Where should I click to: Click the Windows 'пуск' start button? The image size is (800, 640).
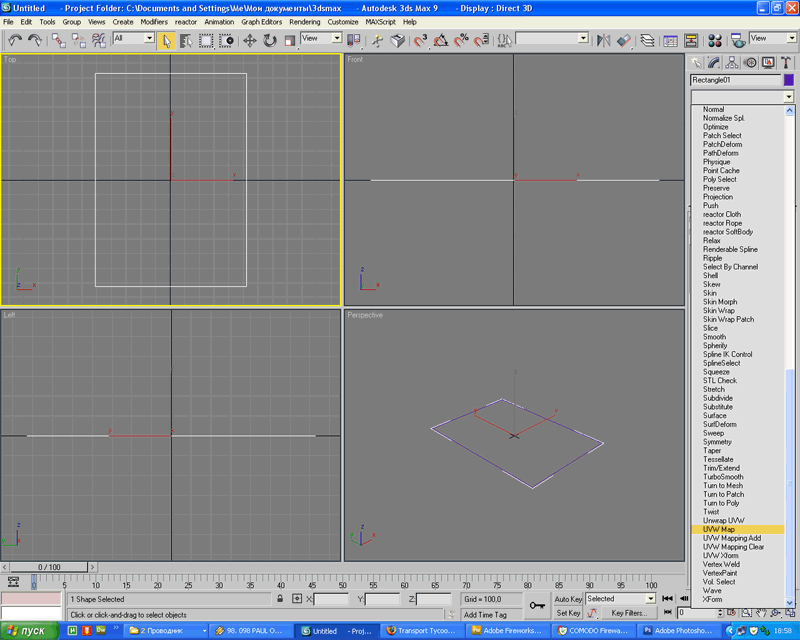click(x=31, y=631)
